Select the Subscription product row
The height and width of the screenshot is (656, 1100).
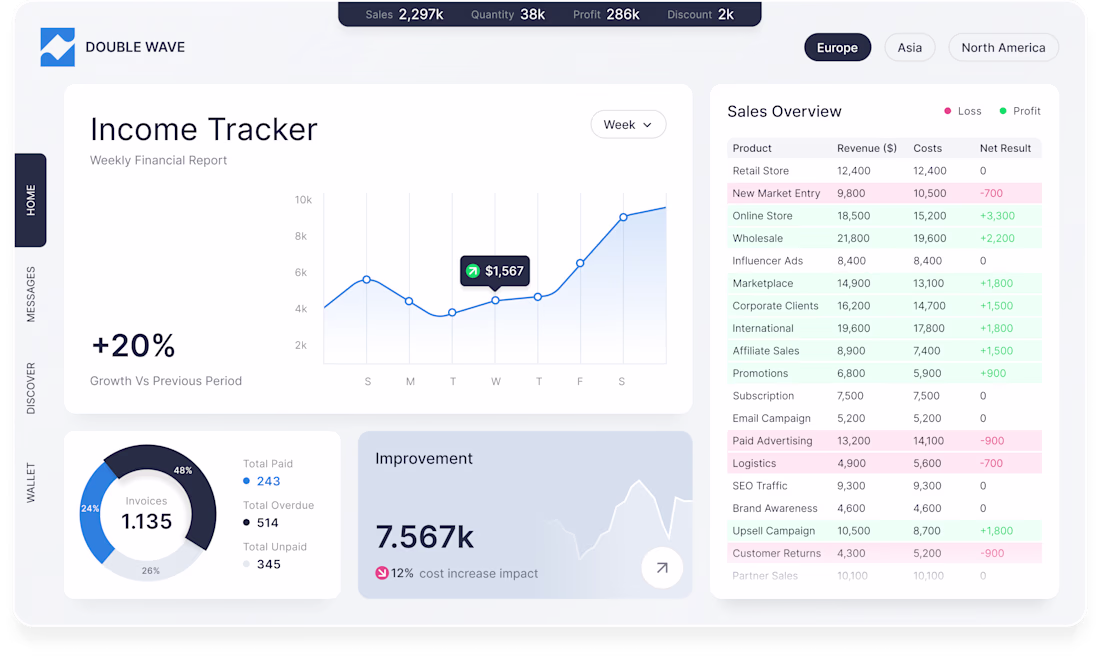click(884, 396)
